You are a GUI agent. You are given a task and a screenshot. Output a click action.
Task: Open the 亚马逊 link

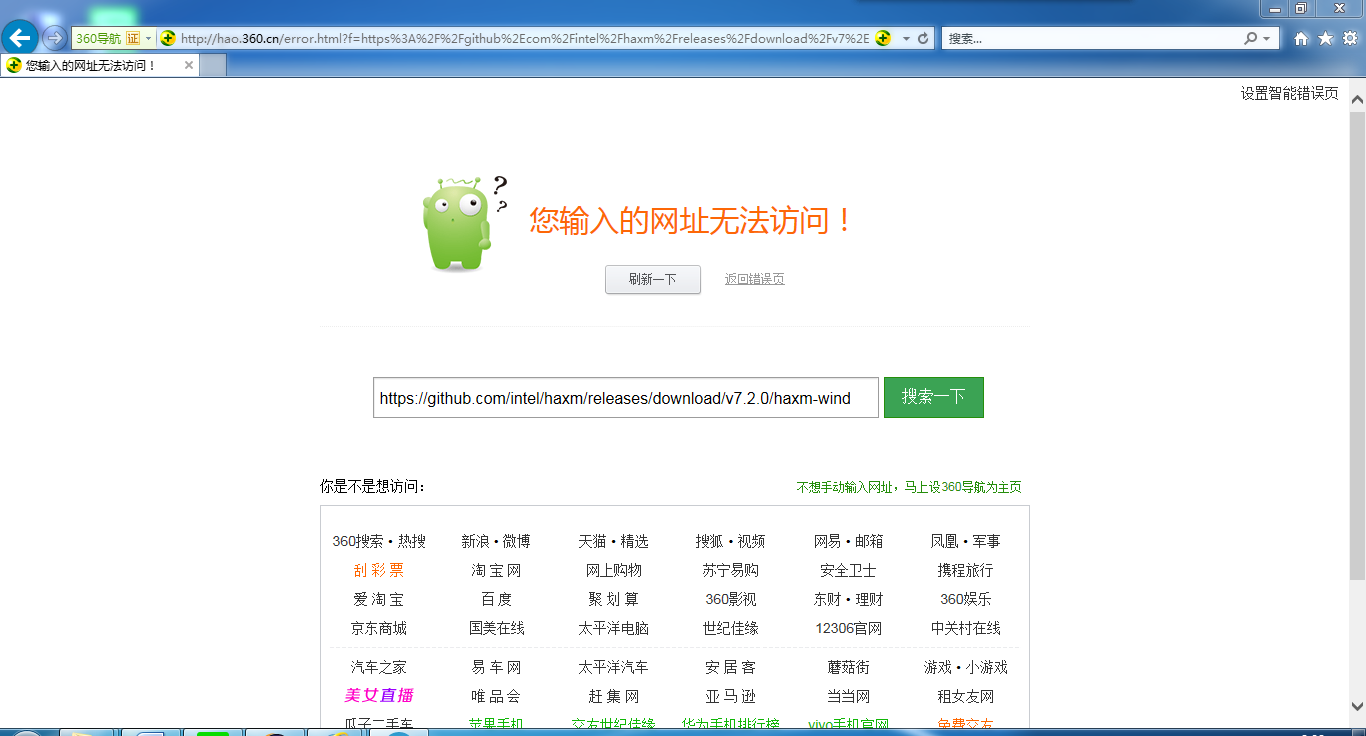[x=731, y=696]
